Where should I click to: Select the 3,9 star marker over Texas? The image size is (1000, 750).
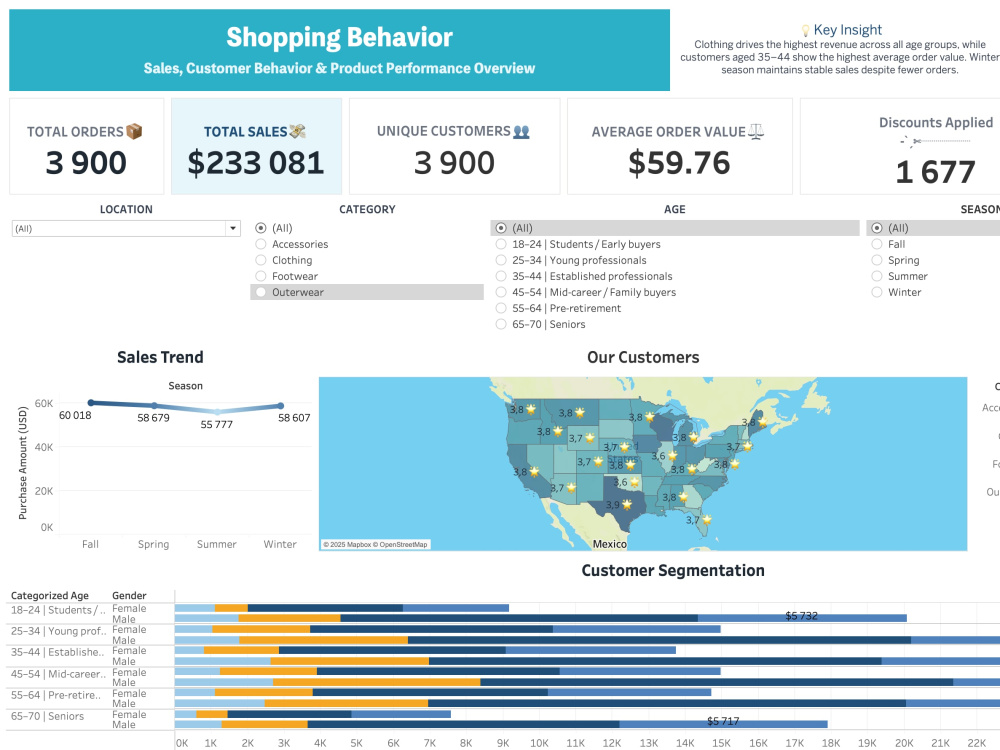pos(627,504)
